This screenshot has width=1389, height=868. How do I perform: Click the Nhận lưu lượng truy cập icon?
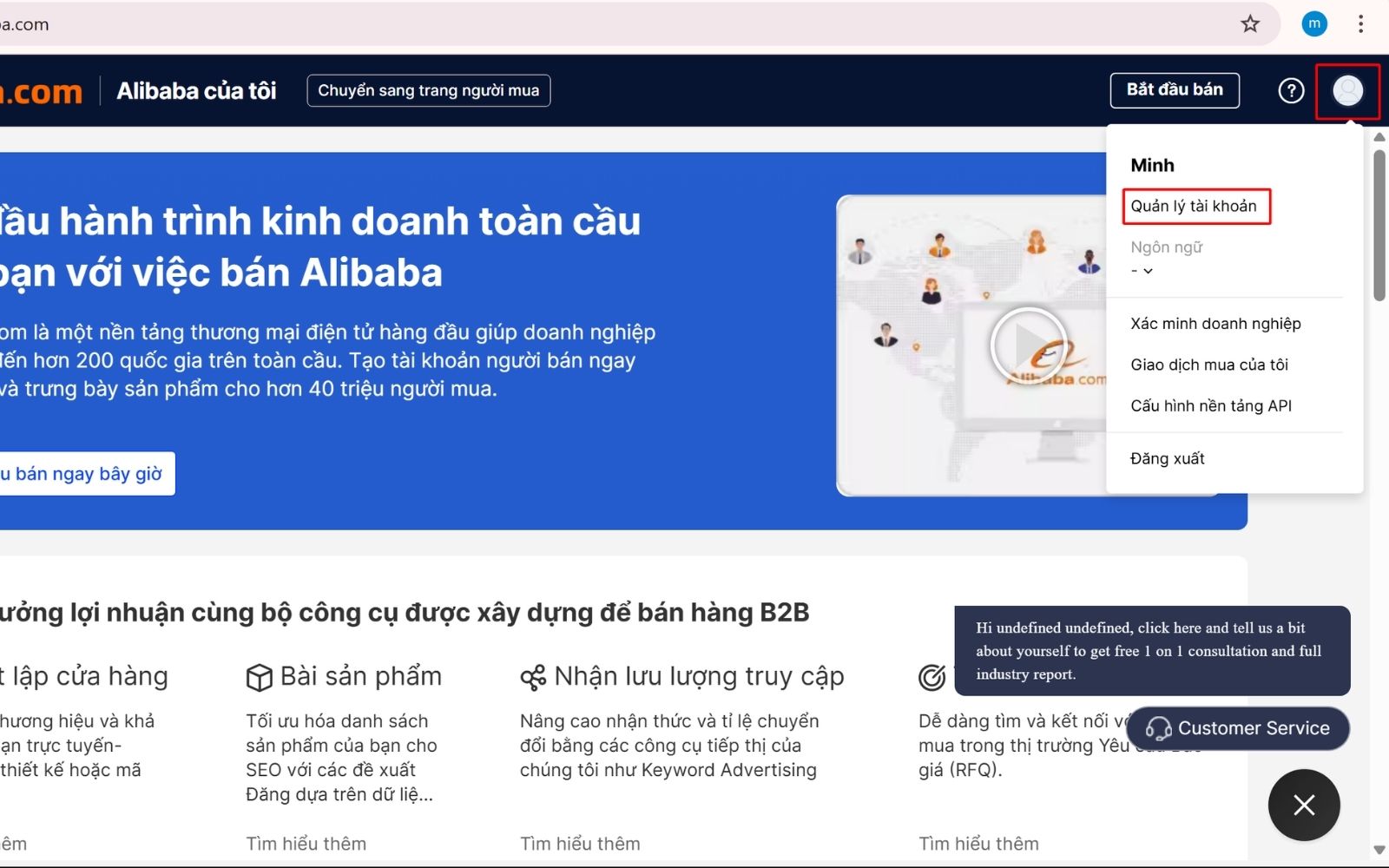532,677
